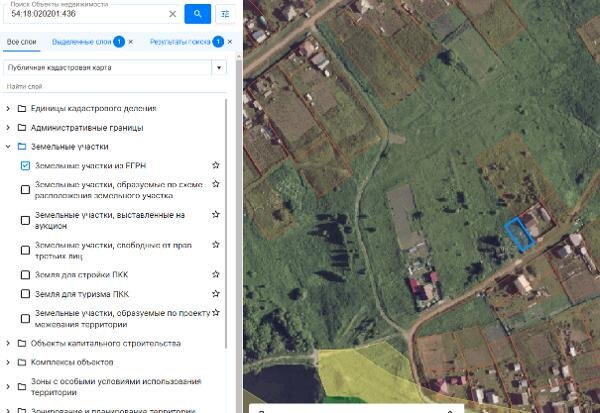This screenshot has width=600, height=413.
Task: Click the blue highlighted parcel on map
Action: [519, 235]
